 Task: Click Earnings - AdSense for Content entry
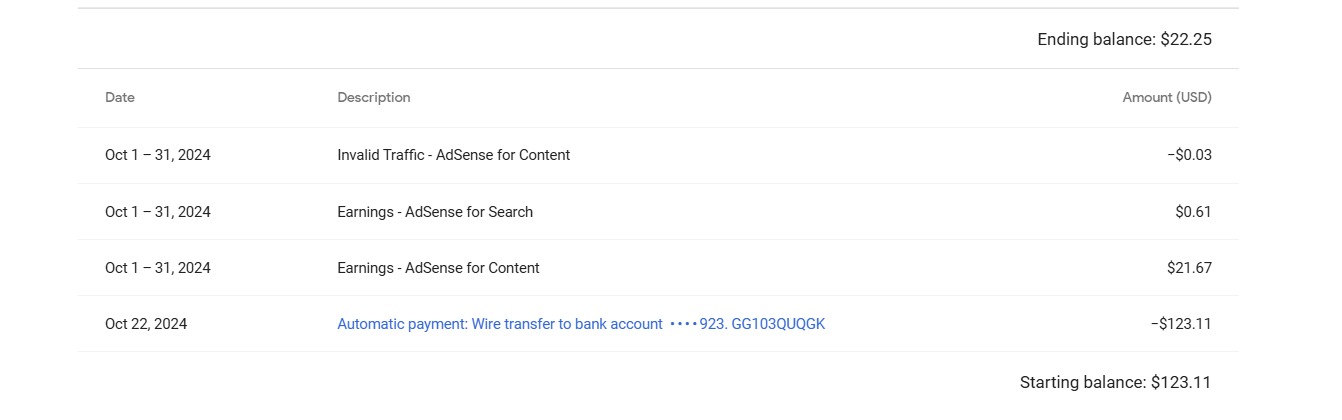click(x=438, y=268)
